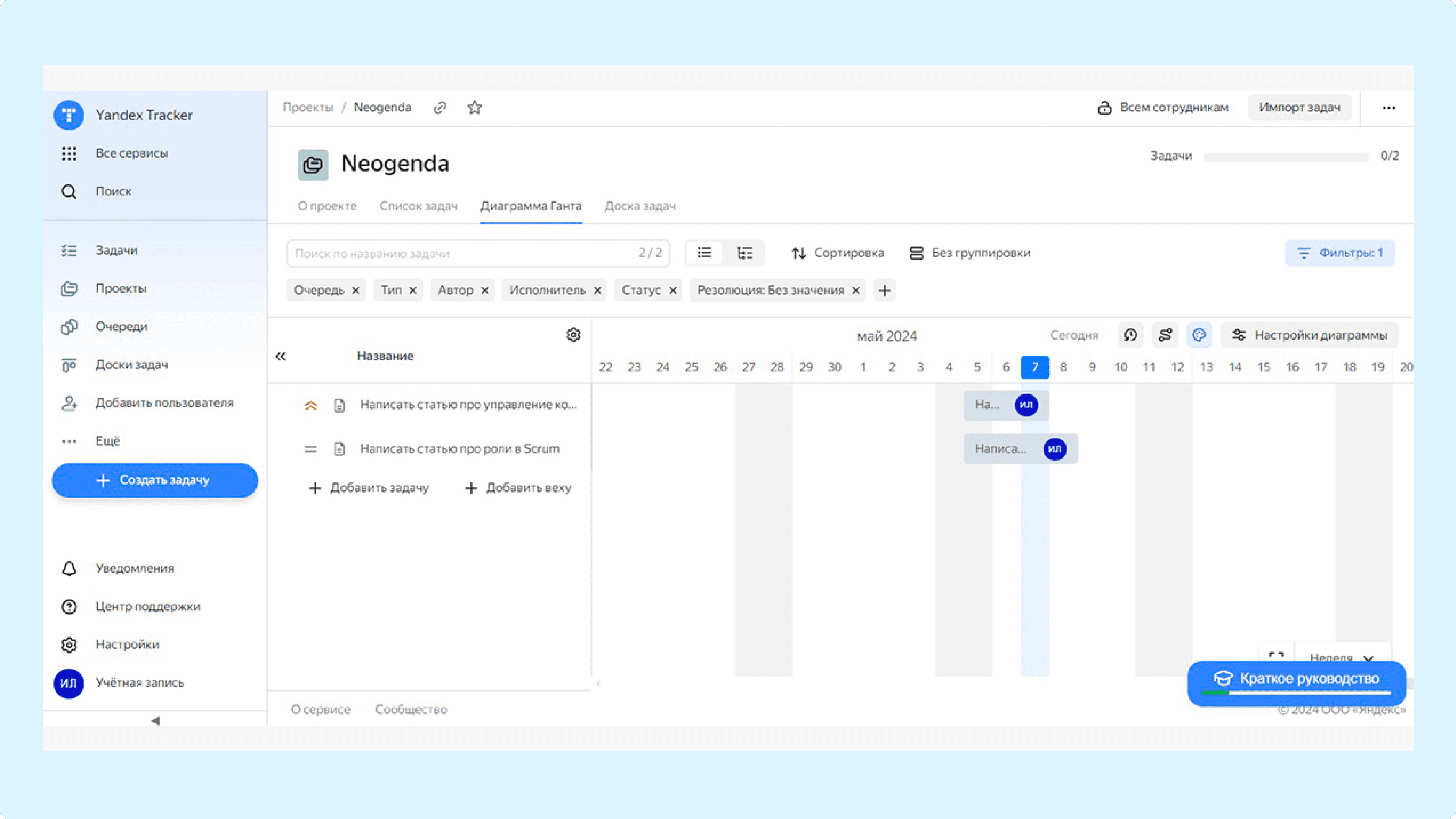Open the All services grid icon
Screen dimensions: 1456x819
click(69, 153)
